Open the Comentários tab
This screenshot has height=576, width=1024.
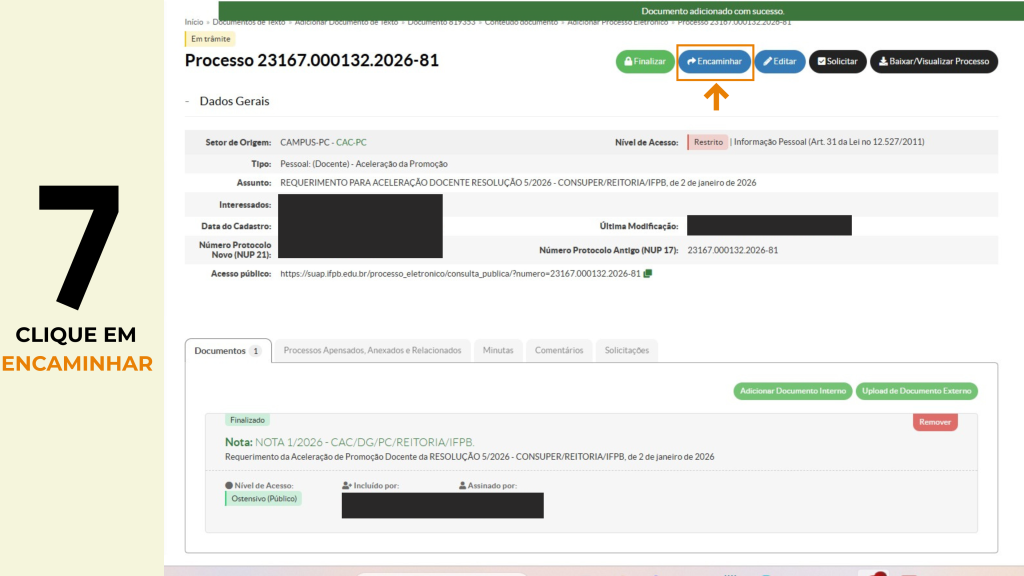coord(559,350)
